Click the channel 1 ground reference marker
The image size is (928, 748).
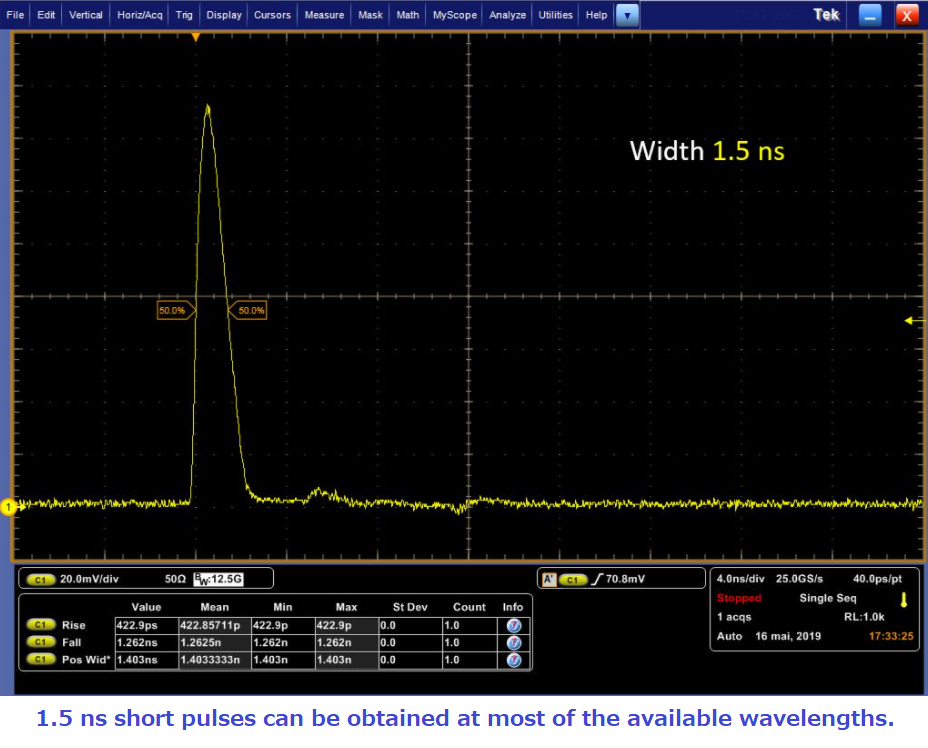pos(8,508)
